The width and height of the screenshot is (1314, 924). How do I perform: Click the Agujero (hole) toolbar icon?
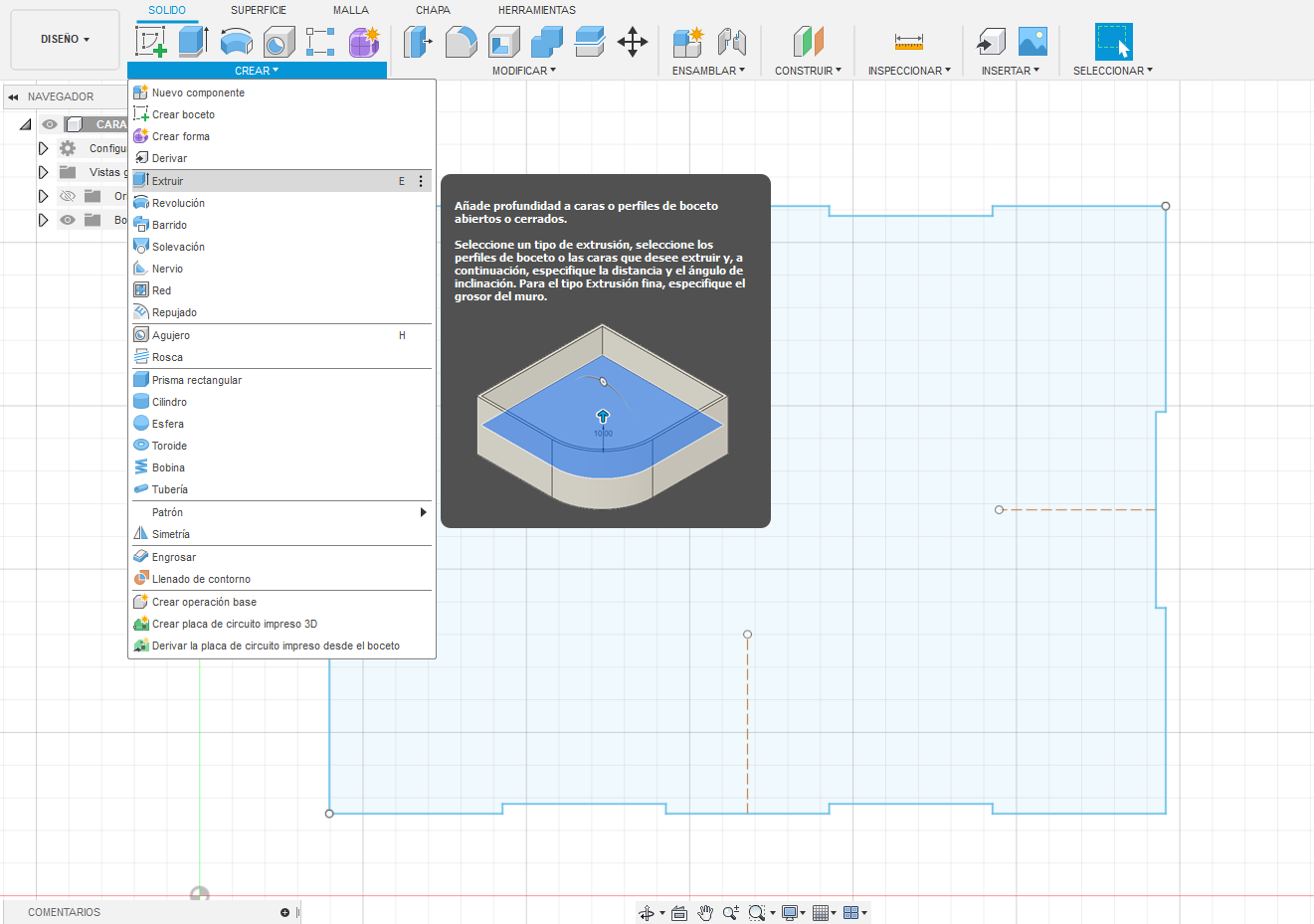[279, 42]
